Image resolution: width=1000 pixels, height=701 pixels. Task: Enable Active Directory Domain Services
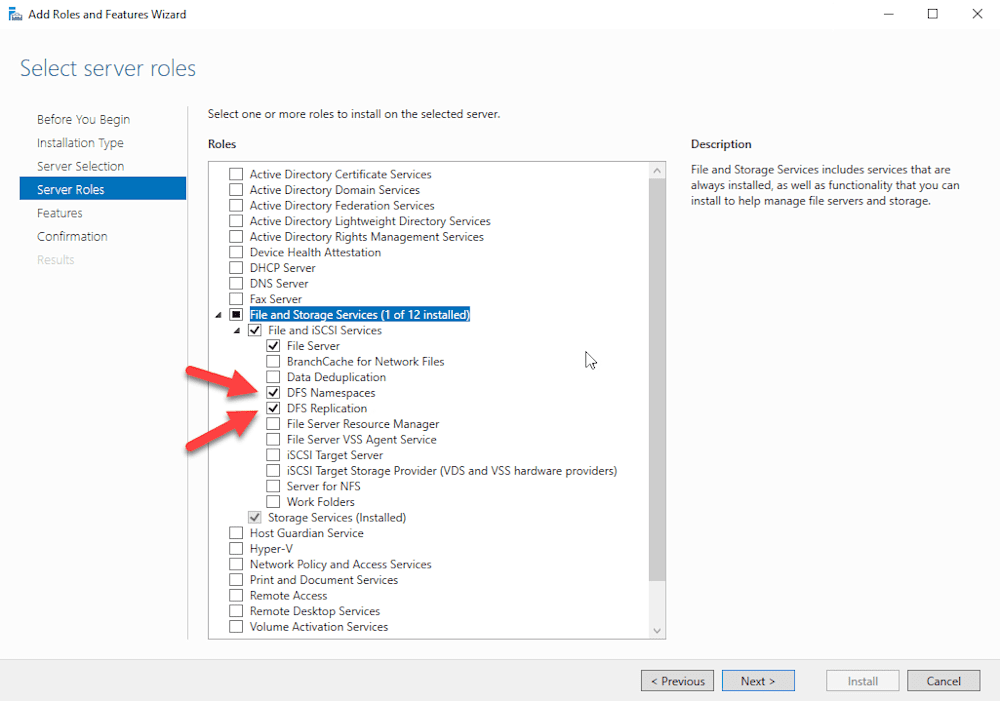click(x=236, y=189)
